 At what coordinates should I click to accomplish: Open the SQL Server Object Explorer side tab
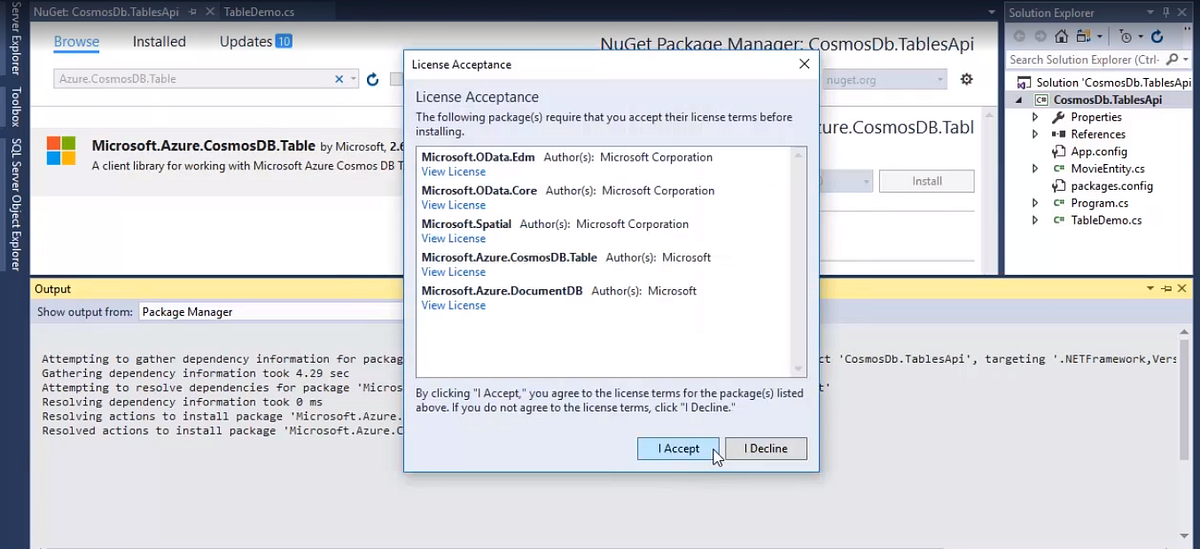(x=15, y=205)
